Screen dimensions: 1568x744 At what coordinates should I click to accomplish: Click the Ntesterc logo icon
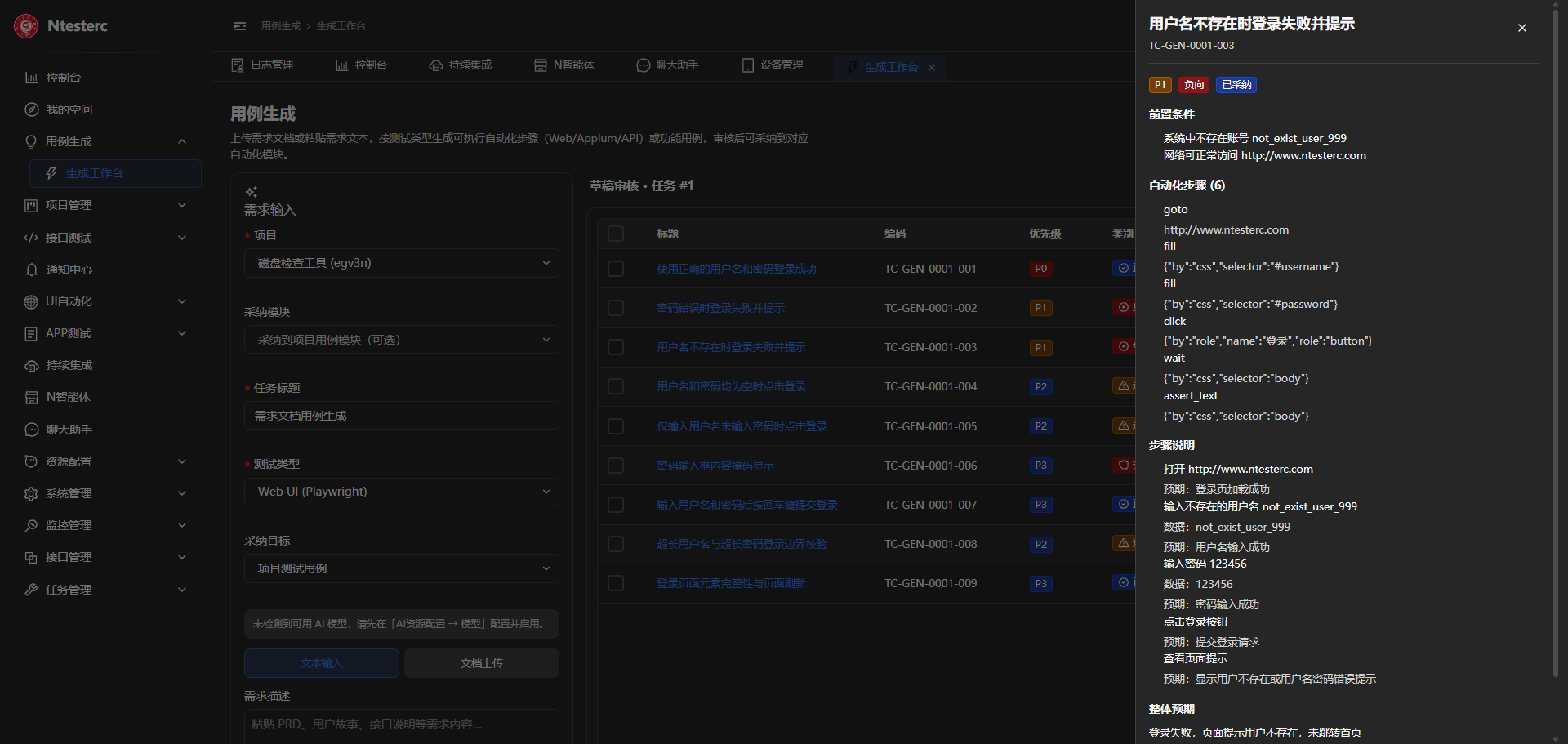point(26,26)
